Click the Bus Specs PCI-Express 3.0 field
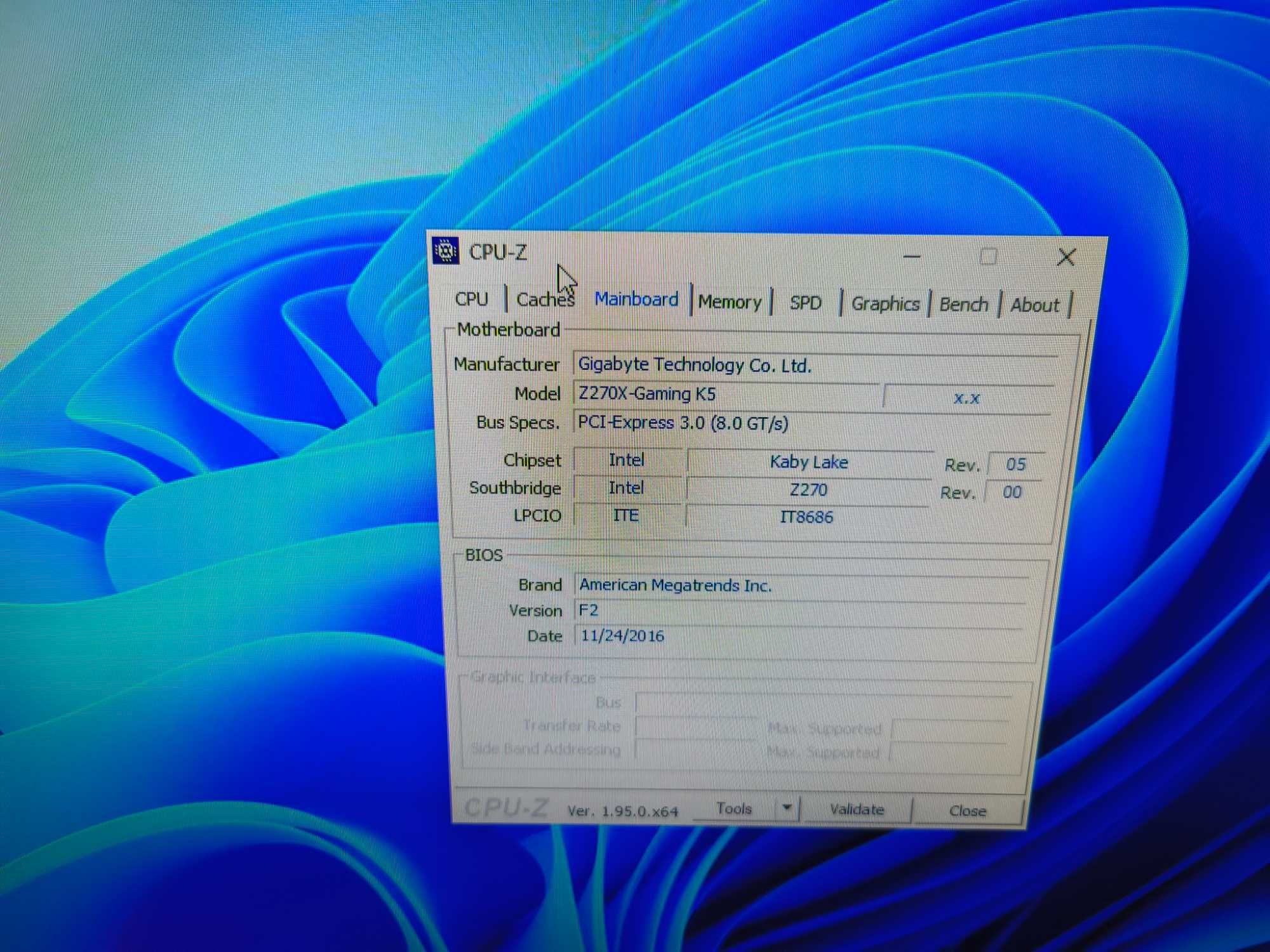Image resolution: width=1270 pixels, height=952 pixels. (x=813, y=423)
